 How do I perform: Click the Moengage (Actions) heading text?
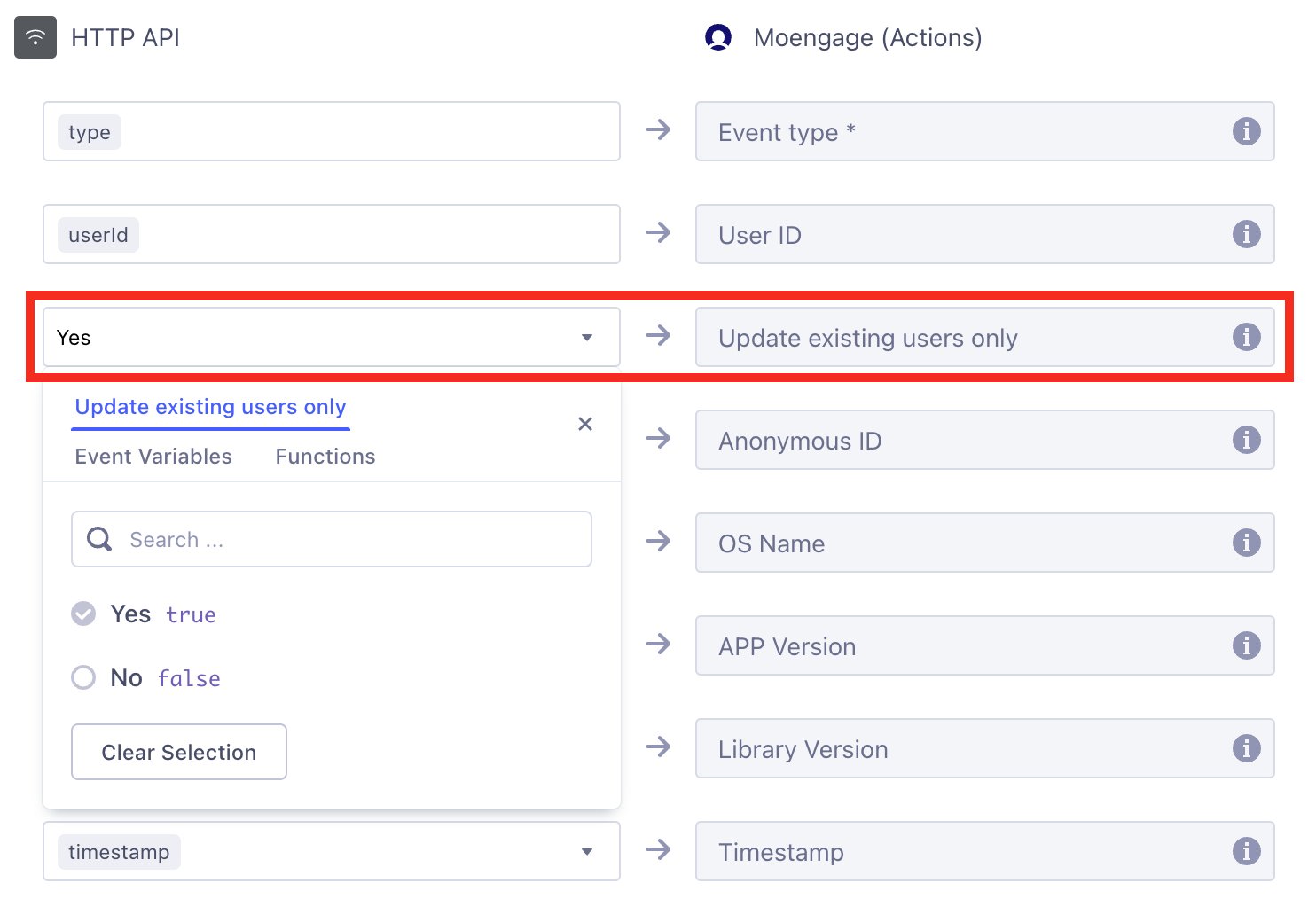pos(868,38)
